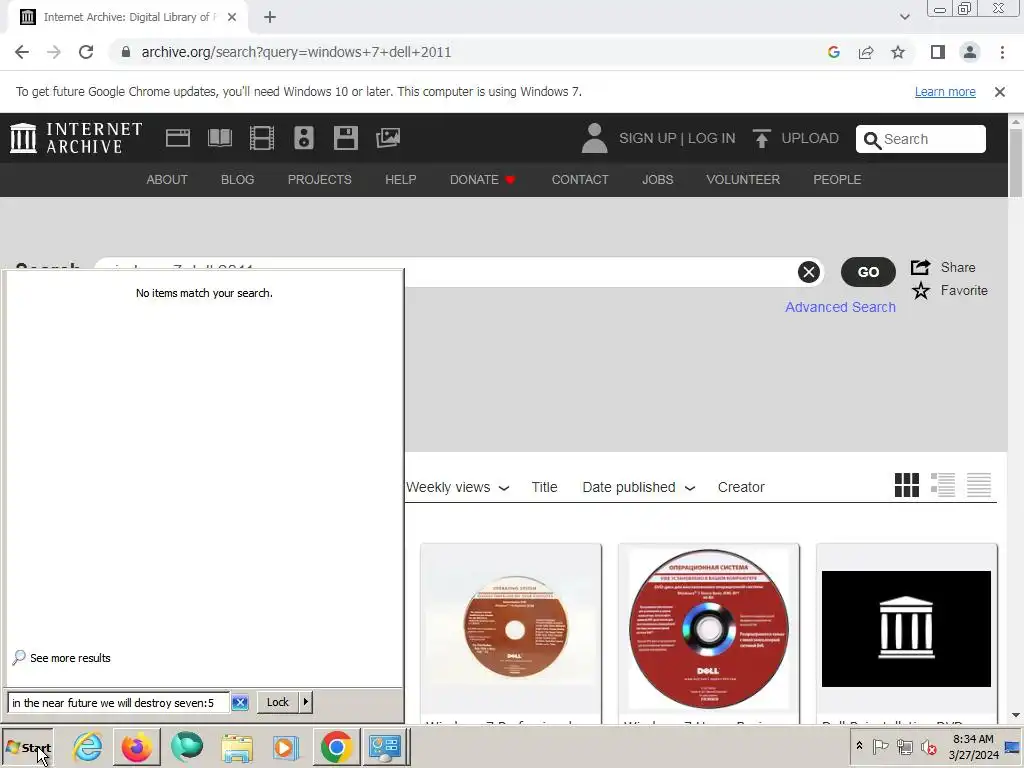Open Internet Explorer from the taskbar
This screenshot has height=768, width=1024.
point(88,746)
